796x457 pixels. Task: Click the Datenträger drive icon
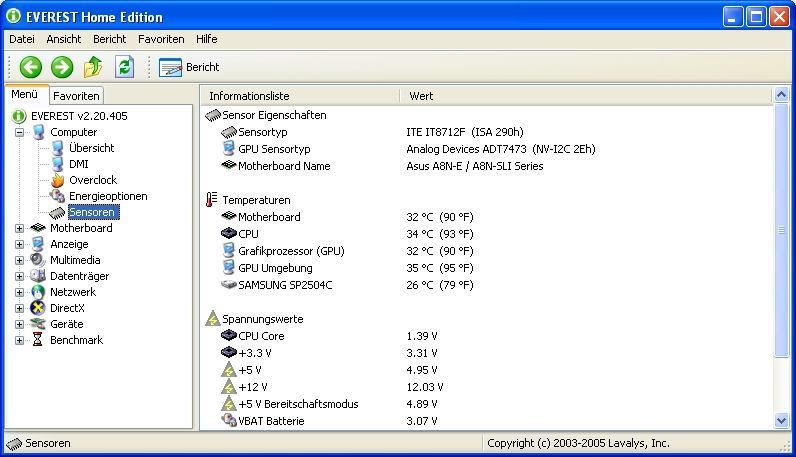pos(38,276)
